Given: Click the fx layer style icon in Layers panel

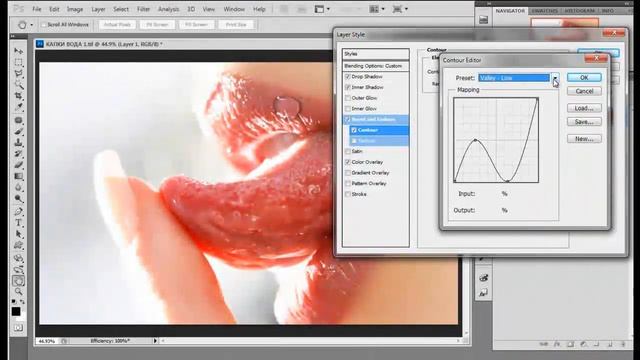Looking at the screenshot, I should click(x=557, y=344).
